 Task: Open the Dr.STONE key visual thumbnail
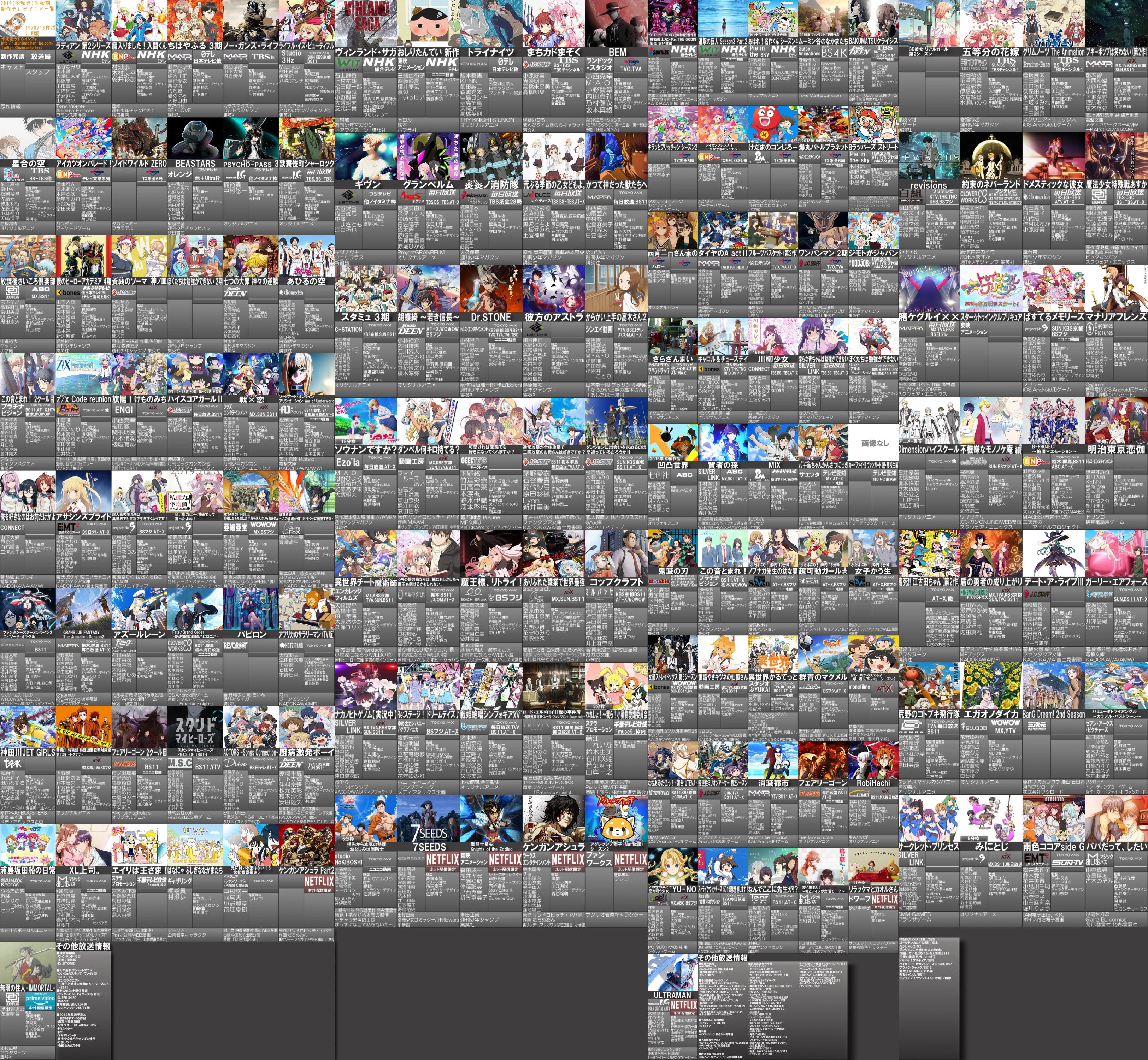(x=490, y=289)
